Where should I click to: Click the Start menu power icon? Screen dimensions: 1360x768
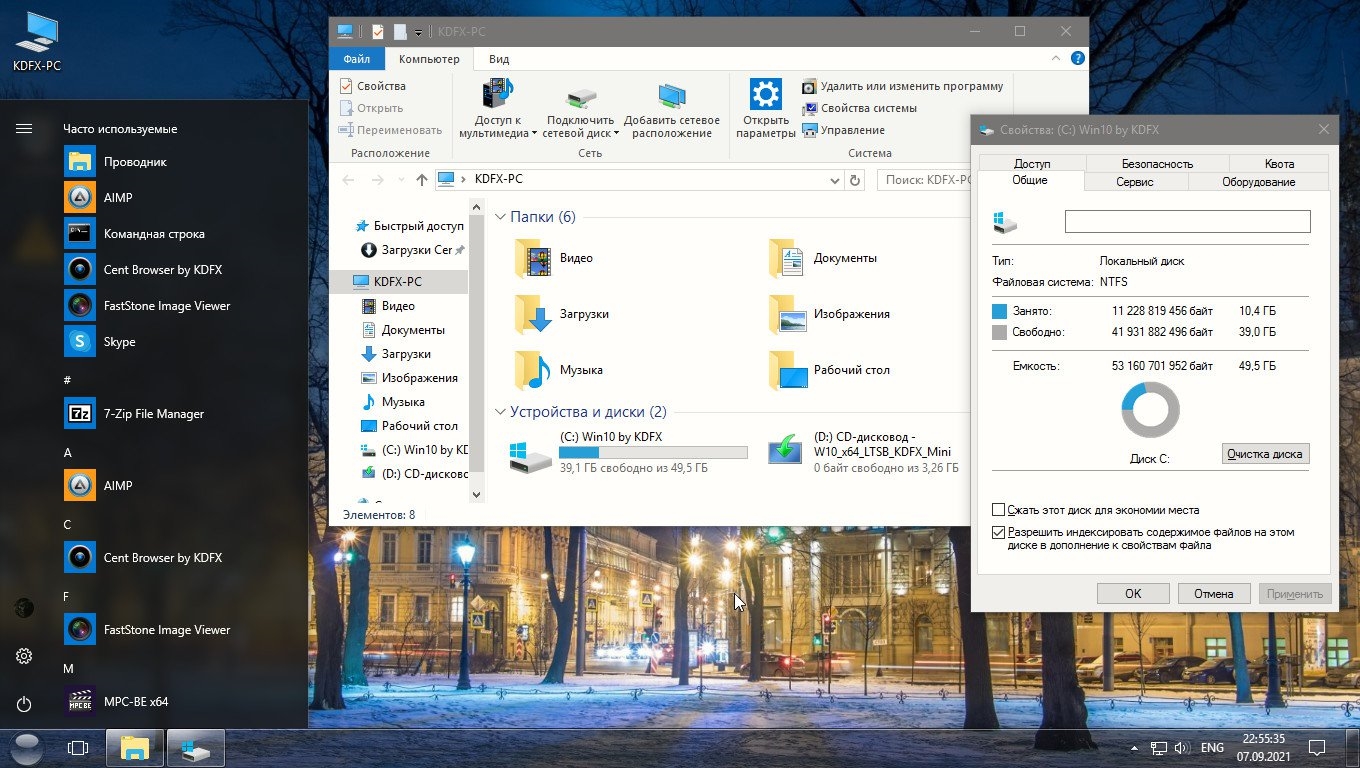click(x=24, y=704)
